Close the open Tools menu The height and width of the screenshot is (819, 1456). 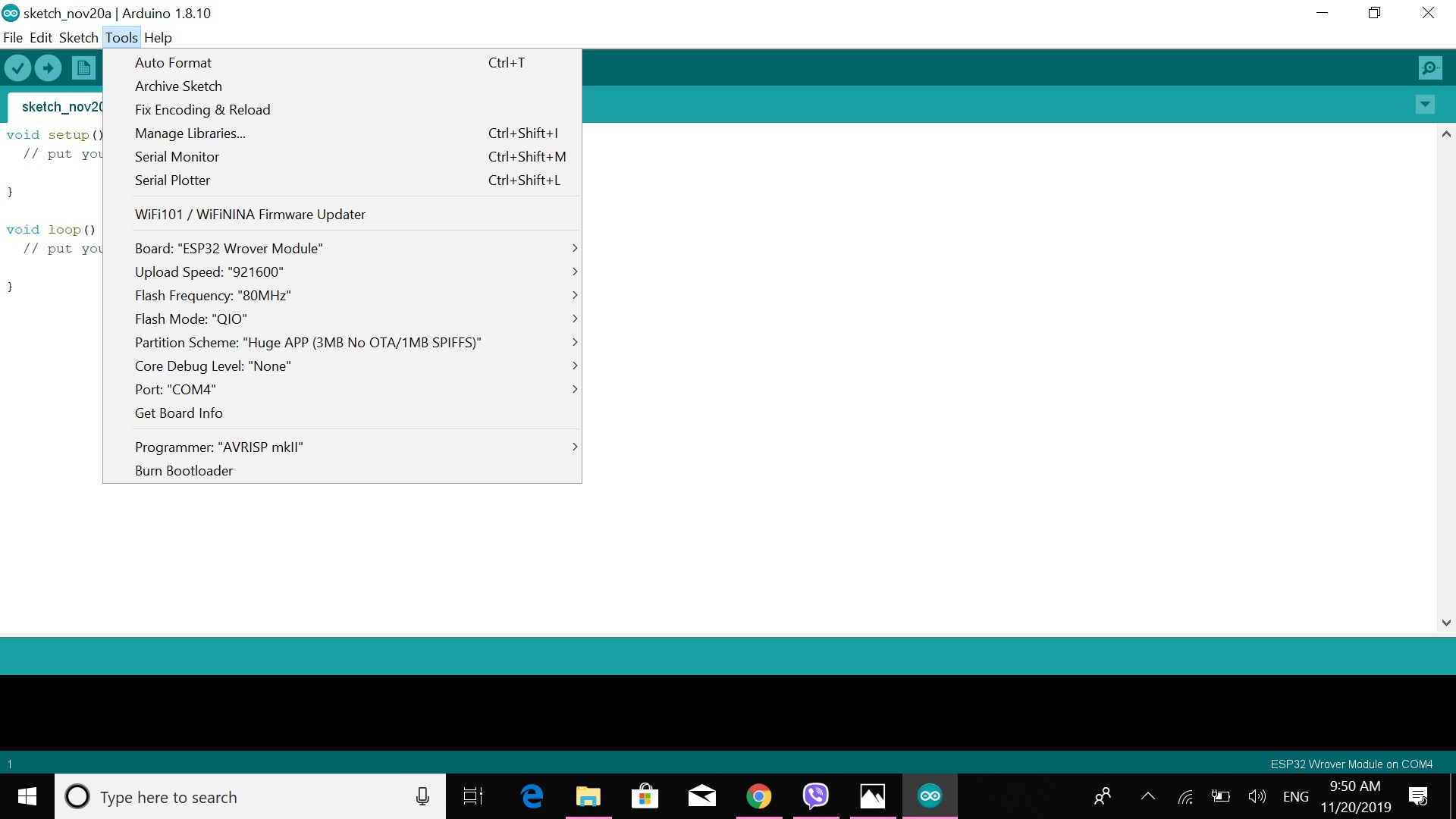(121, 38)
